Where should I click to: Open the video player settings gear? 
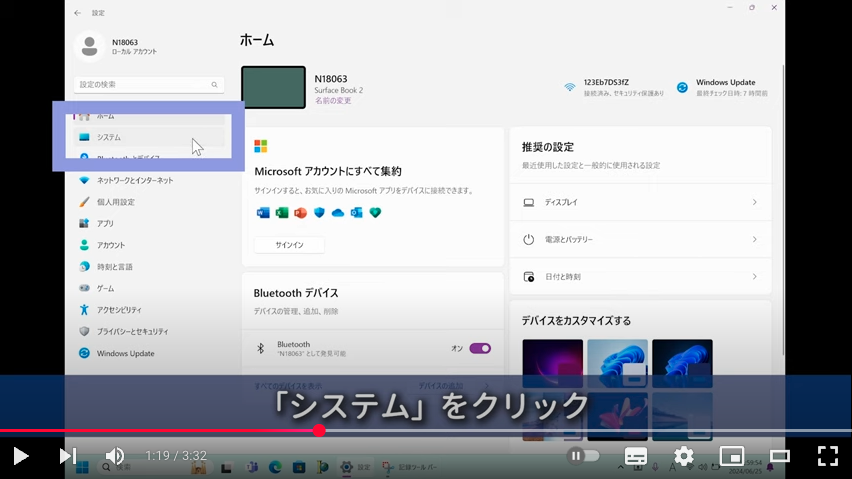click(684, 456)
